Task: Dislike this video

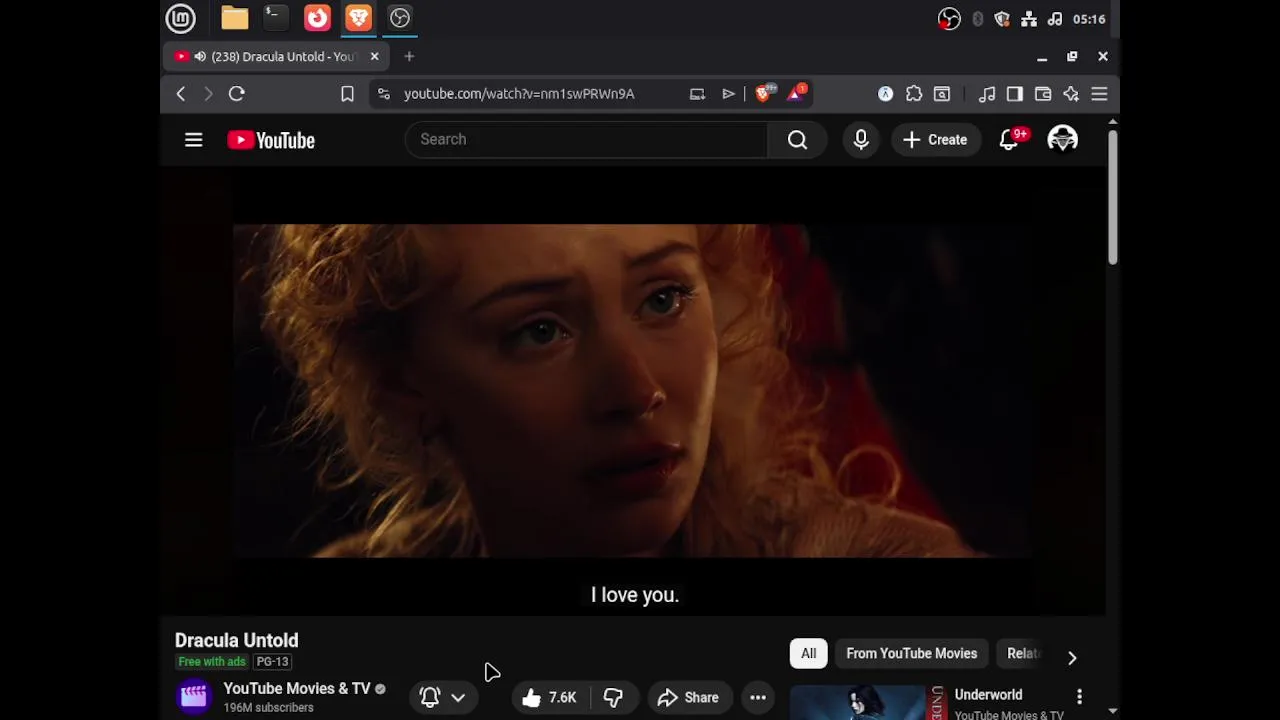Action: point(613,698)
